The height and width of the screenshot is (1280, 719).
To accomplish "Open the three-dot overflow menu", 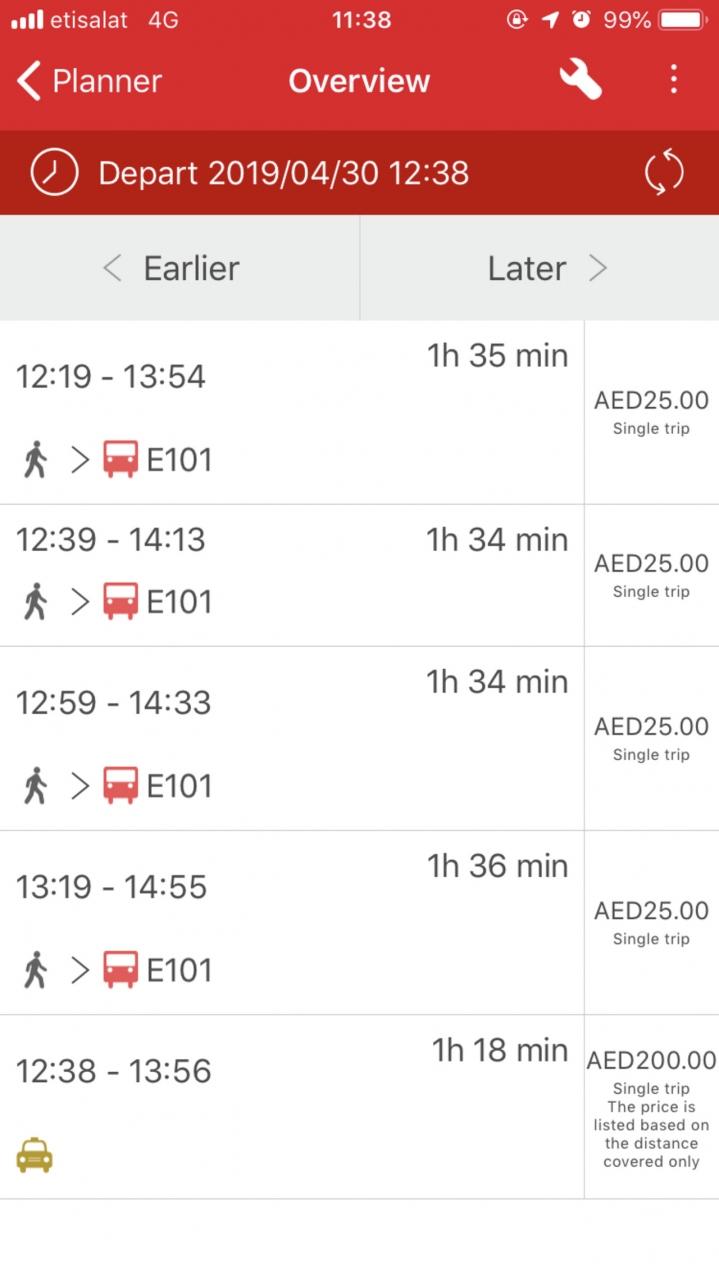I will pyautogui.click(x=673, y=79).
